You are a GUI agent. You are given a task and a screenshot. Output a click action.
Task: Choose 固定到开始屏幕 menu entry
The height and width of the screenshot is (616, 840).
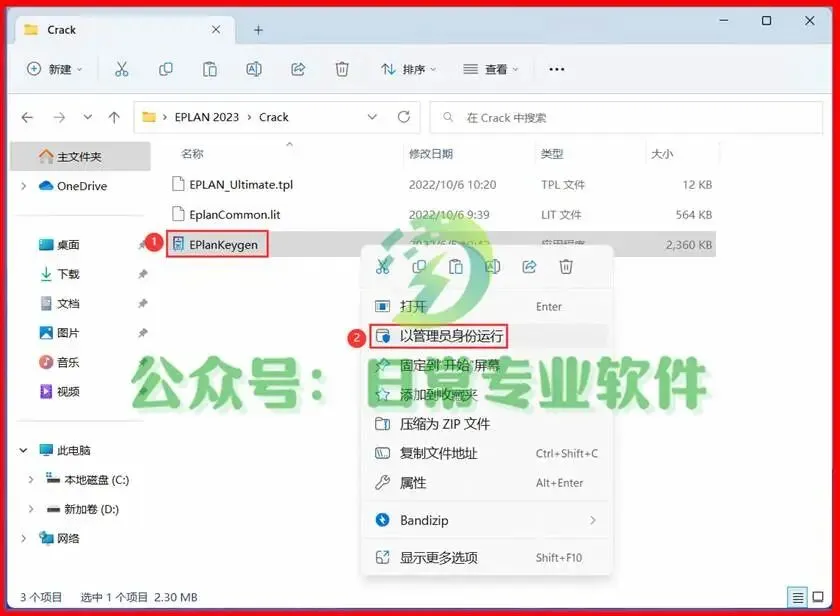[x=486, y=365]
